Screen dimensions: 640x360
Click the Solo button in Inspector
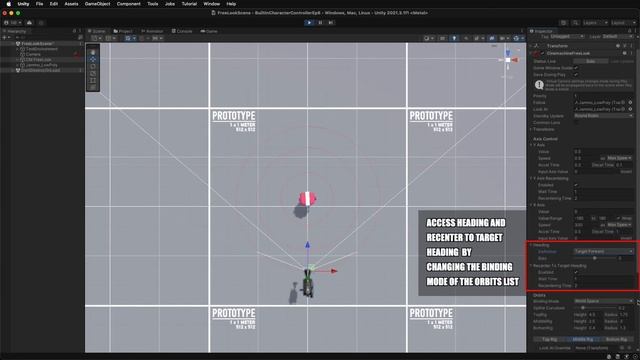pos(591,61)
